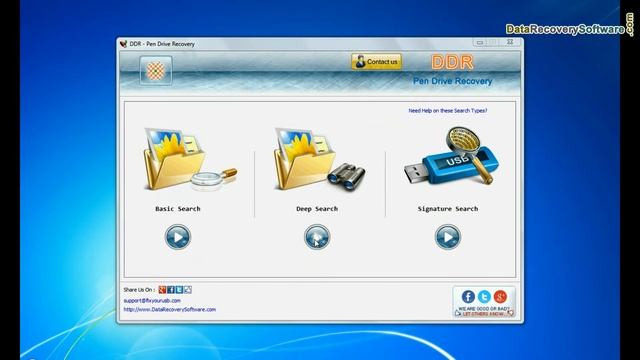Click the 'Basic Search' label
This screenshot has height=360, width=640.
(178, 209)
